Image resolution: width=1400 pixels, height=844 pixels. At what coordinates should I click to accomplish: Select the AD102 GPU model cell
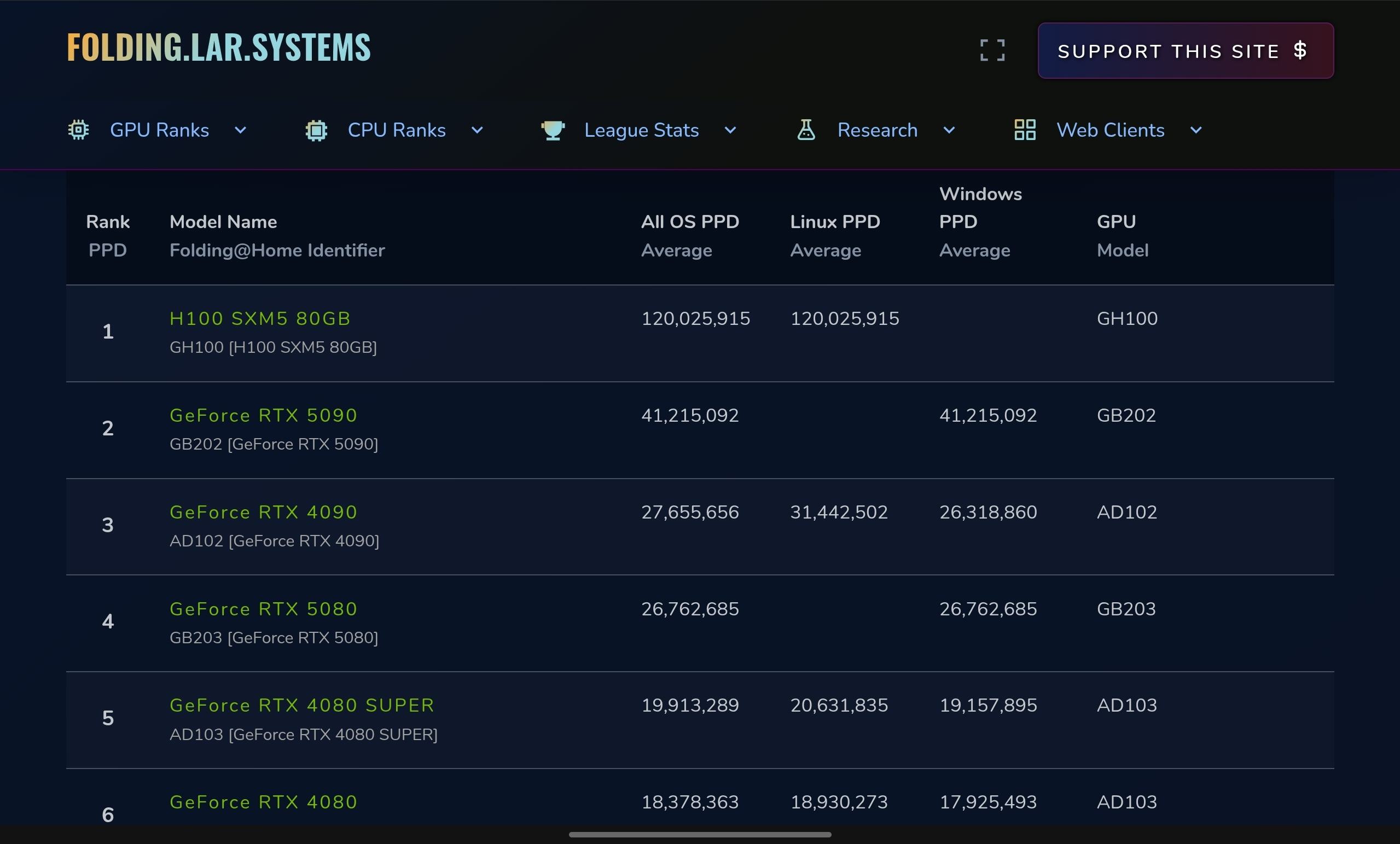(x=1126, y=513)
